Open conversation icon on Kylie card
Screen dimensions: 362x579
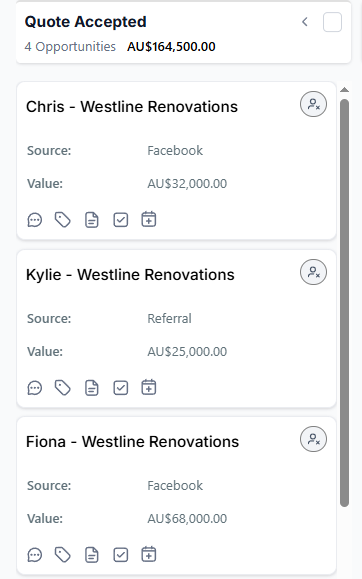coord(35,388)
